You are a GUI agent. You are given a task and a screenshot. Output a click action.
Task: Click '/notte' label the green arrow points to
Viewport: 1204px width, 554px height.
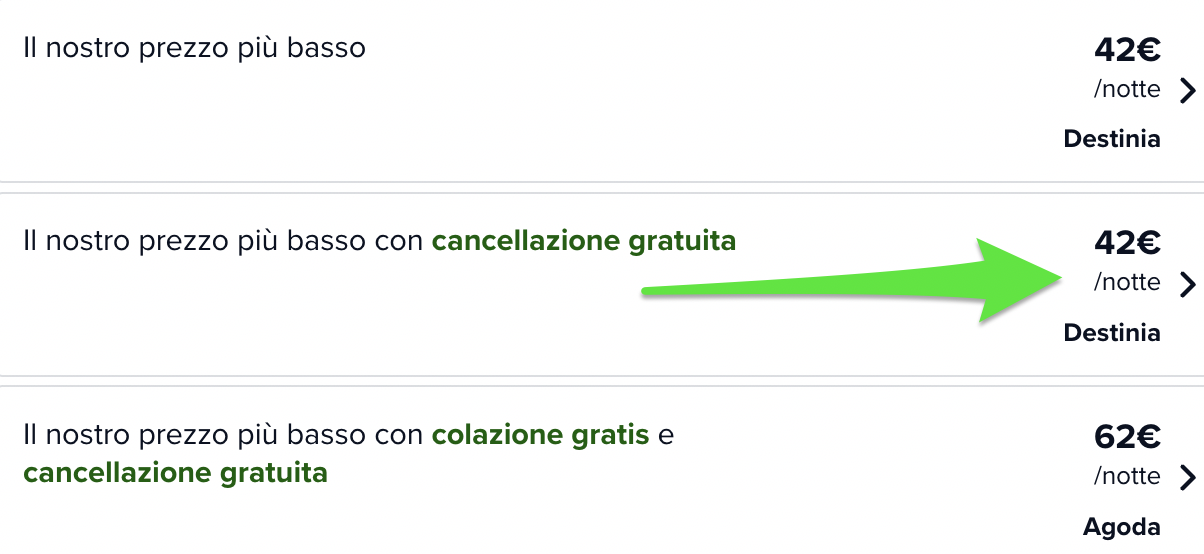(1127, 283)
